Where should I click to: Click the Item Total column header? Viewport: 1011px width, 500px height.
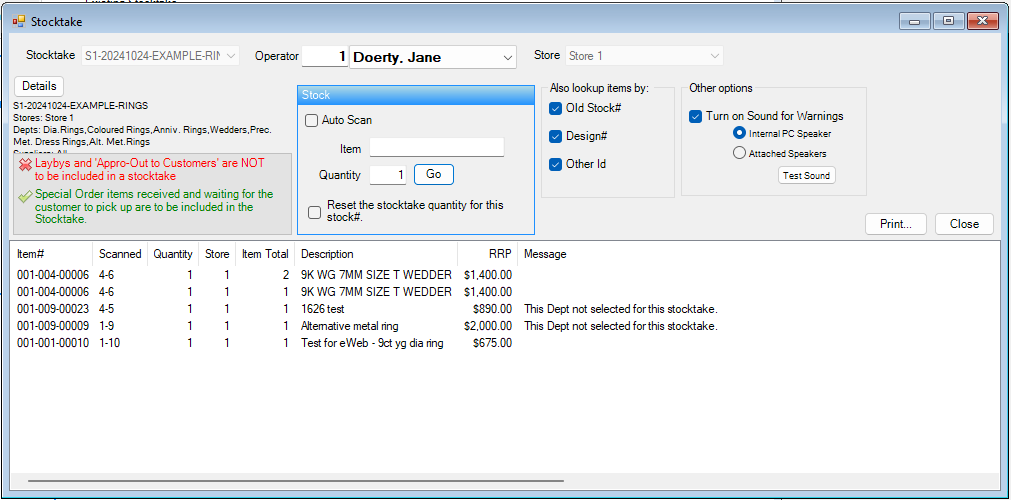(265, 254)
